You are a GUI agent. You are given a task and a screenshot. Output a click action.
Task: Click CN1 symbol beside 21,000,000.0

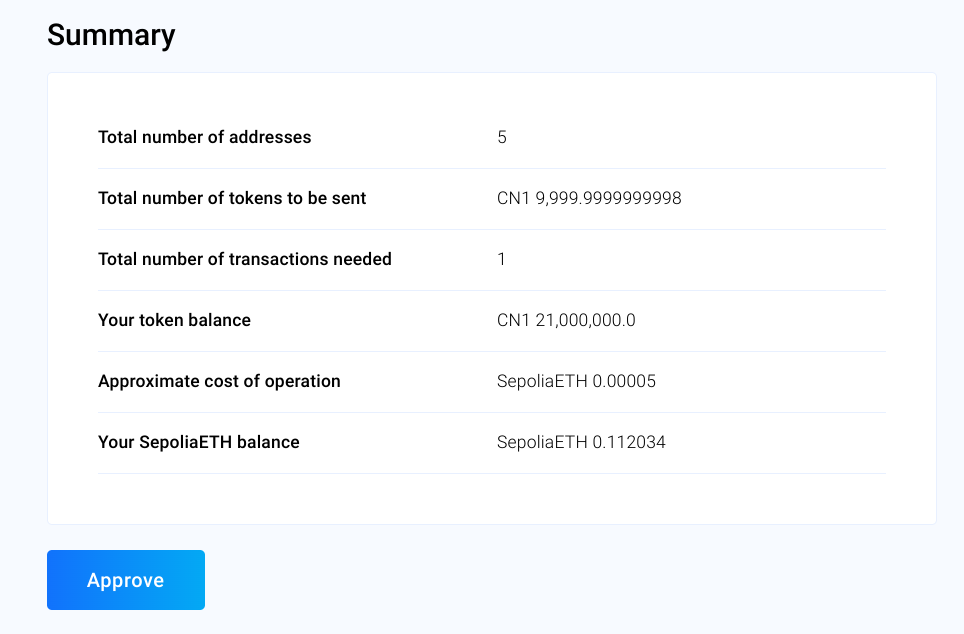point(514,320)
